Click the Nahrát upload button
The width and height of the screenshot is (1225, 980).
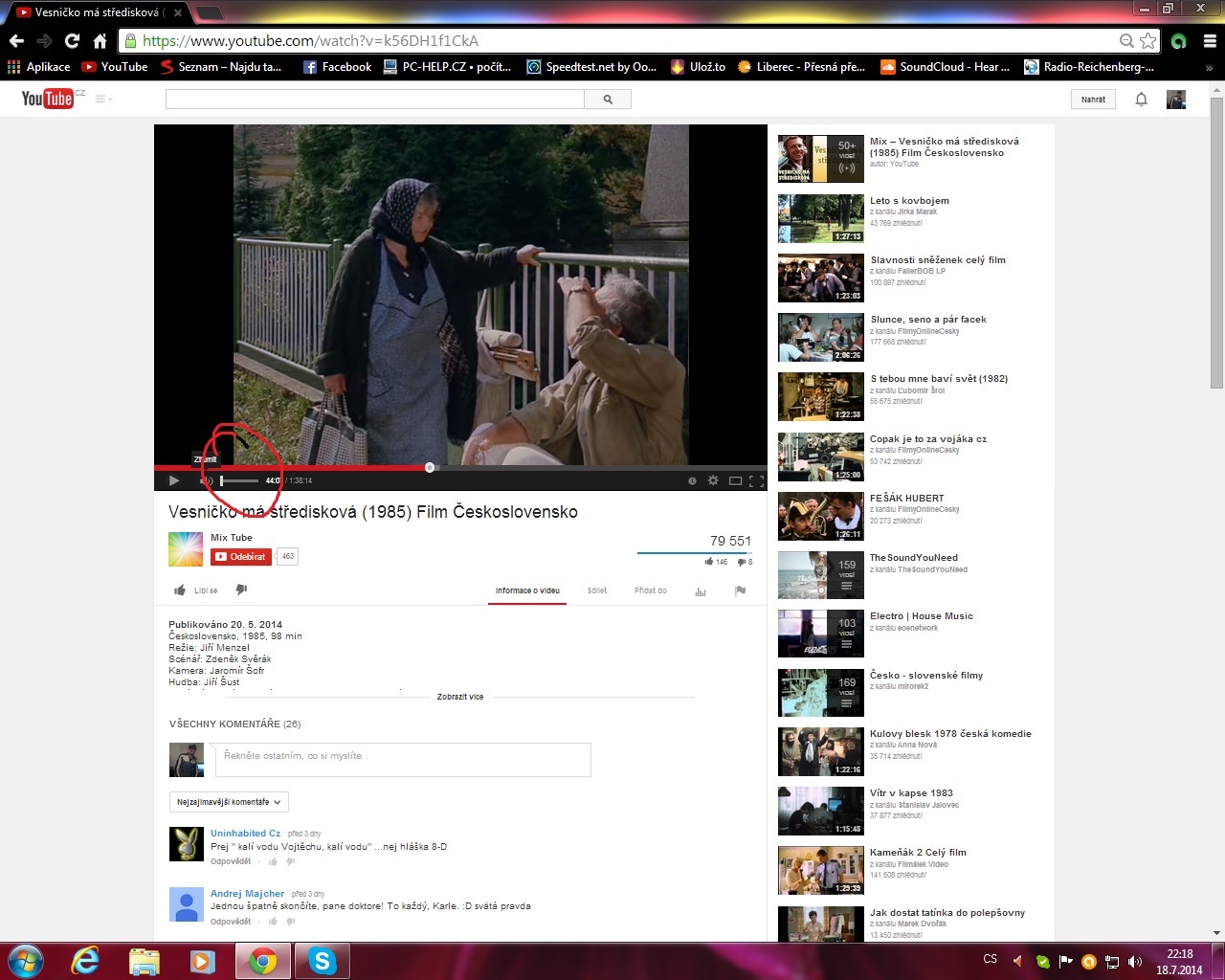click(x=1093, y=99)
